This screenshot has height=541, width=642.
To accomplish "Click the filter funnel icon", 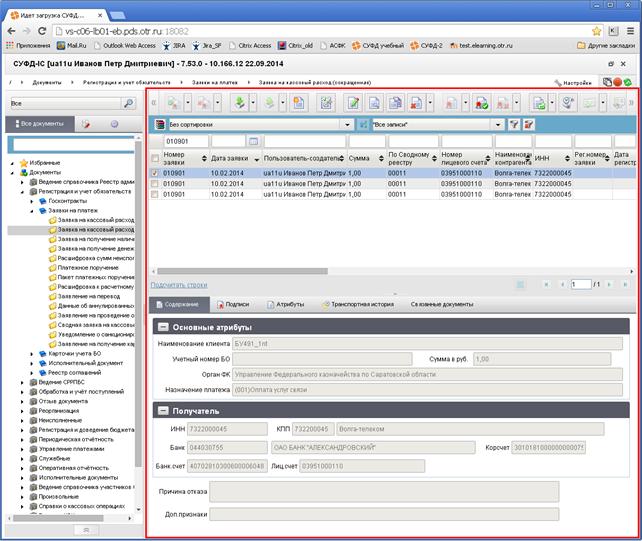I will point(514,124).
